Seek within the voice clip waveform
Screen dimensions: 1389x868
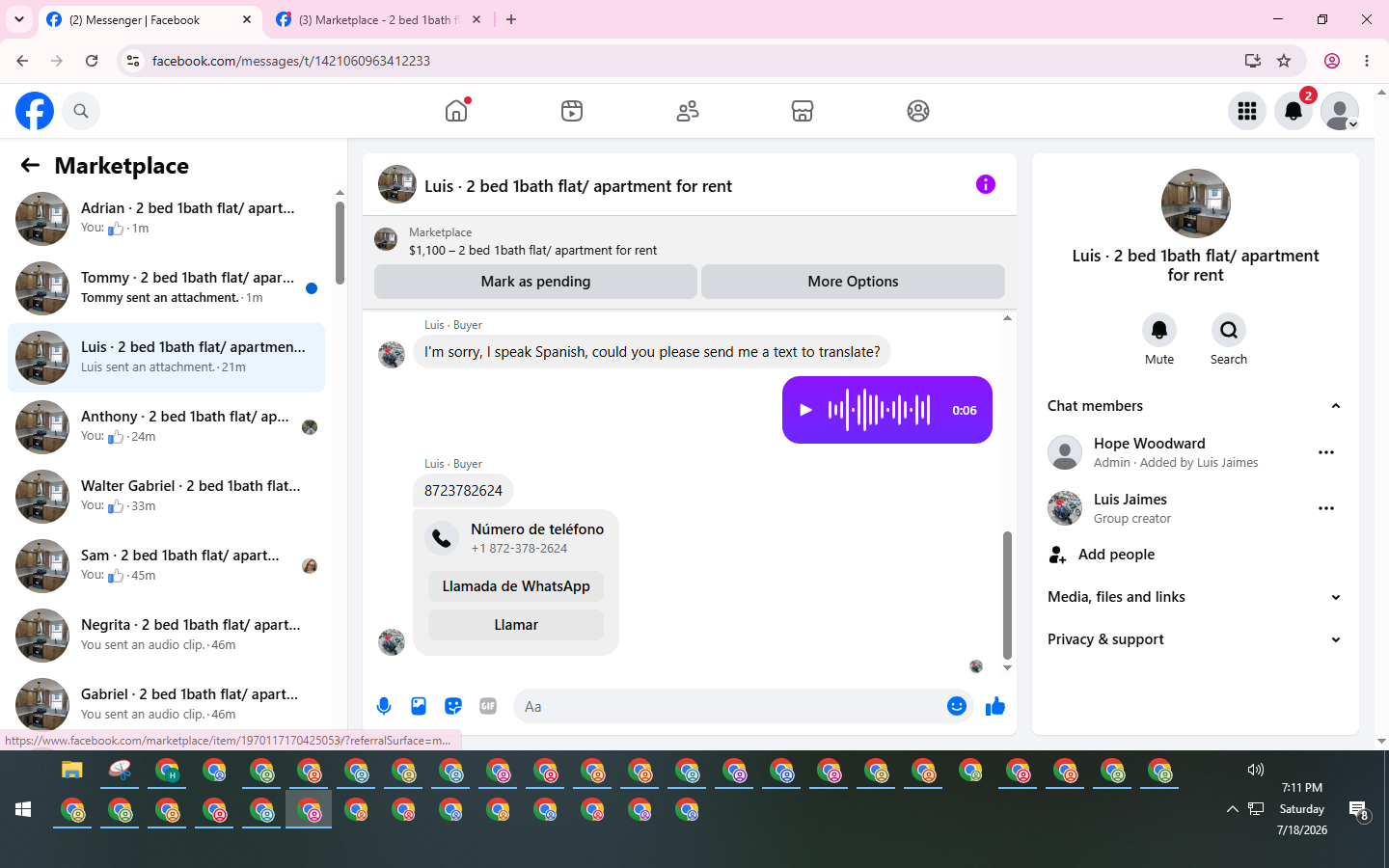pyautogui.click(x=879, y=410)
